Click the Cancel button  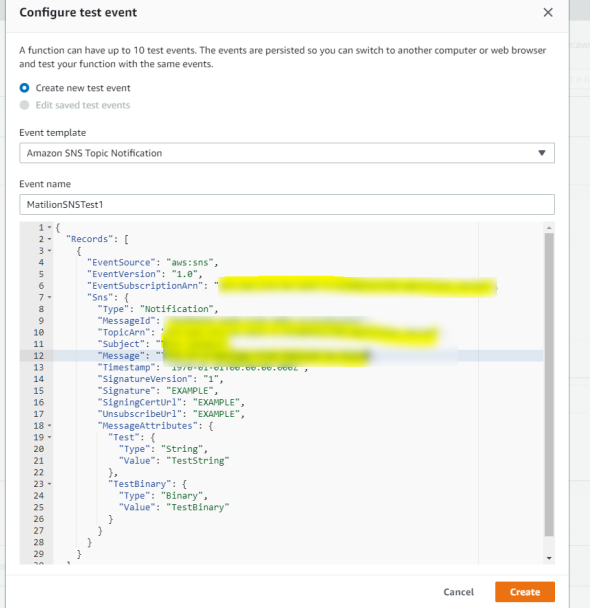click(x=459, y=592)
